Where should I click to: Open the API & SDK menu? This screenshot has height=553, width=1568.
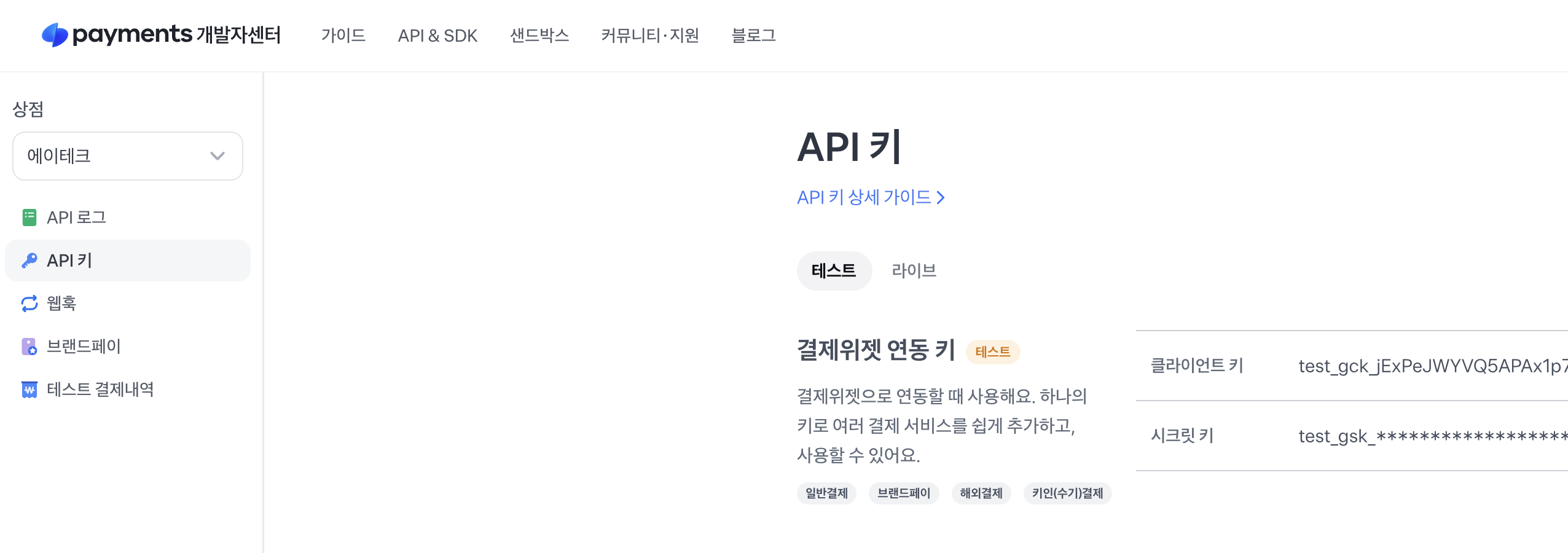437,36
